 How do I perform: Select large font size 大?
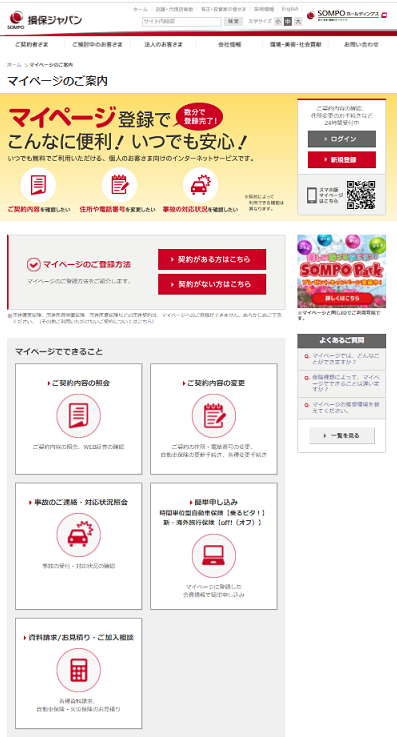298,21
